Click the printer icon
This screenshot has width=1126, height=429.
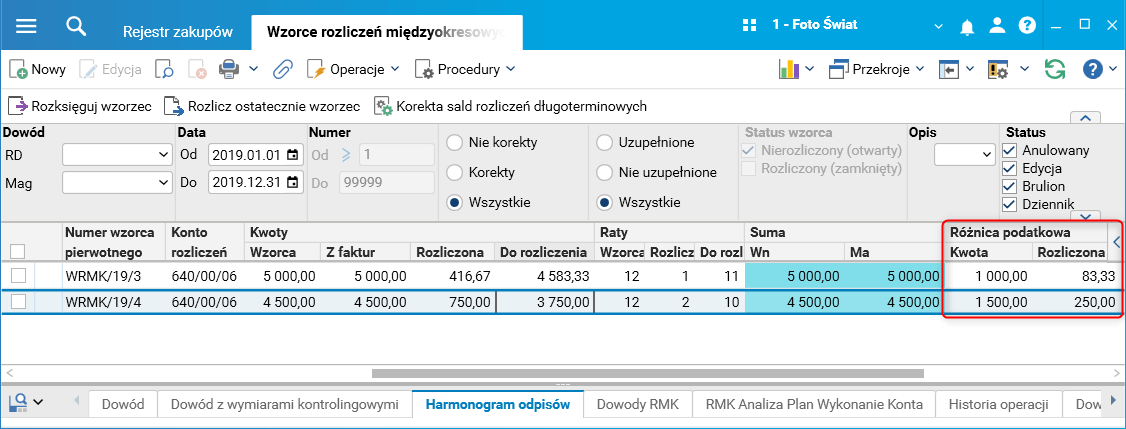(x=229, y=69)
